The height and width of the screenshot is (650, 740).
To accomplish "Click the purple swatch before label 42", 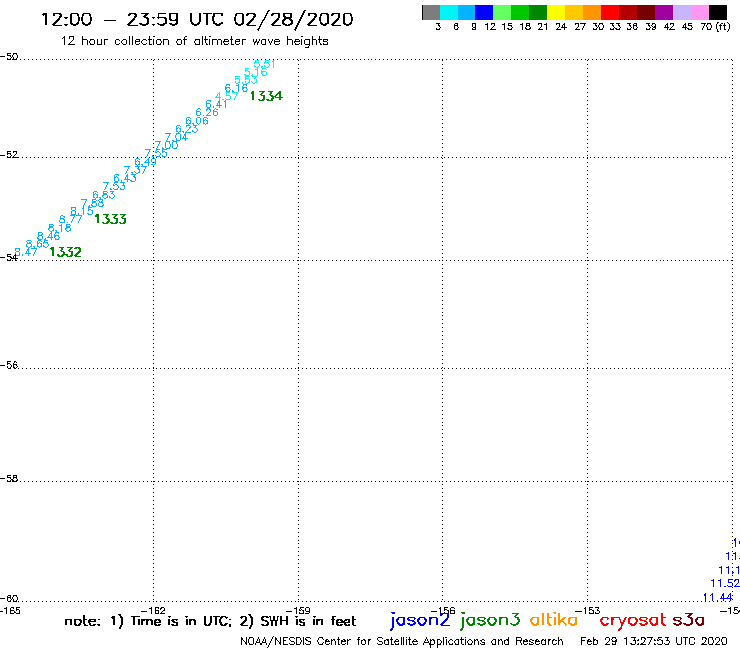I will [x=664, y=12].
